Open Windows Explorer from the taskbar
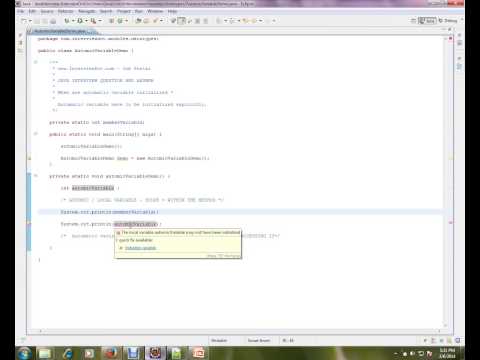 coord(45,353)
